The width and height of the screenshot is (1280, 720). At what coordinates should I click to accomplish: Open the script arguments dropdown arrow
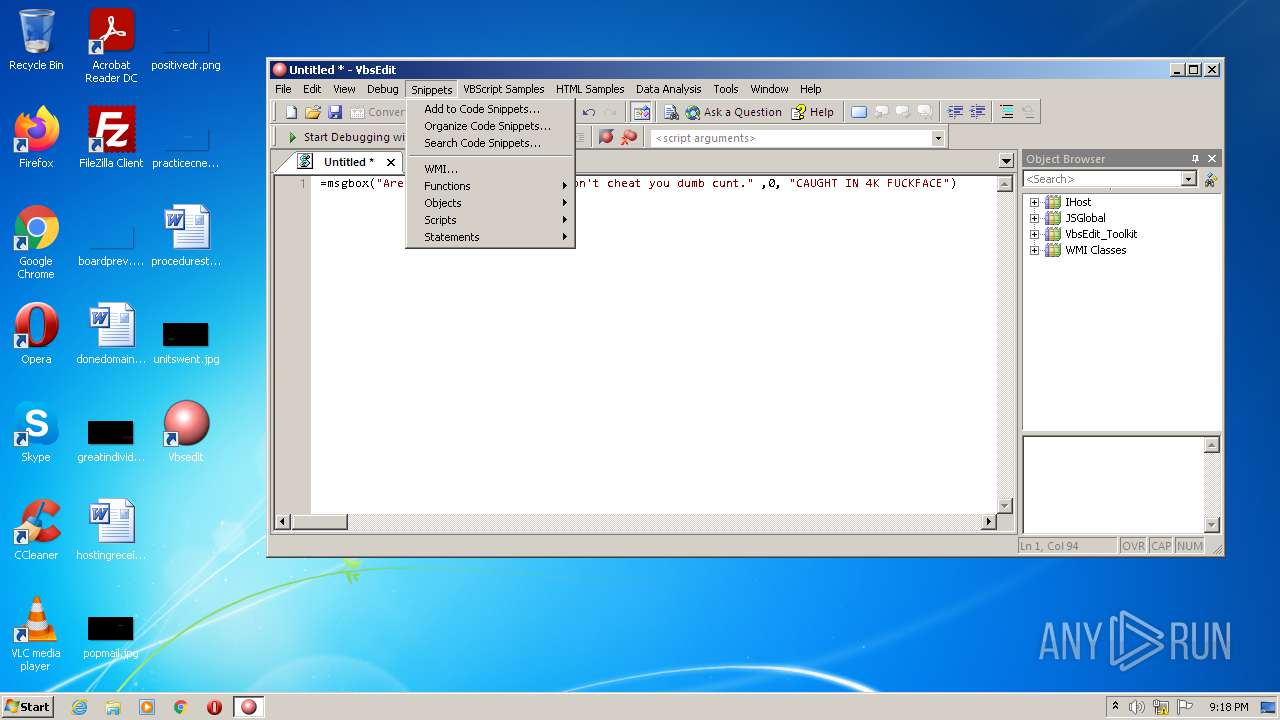pyautogui.click(x=938, y=138)
